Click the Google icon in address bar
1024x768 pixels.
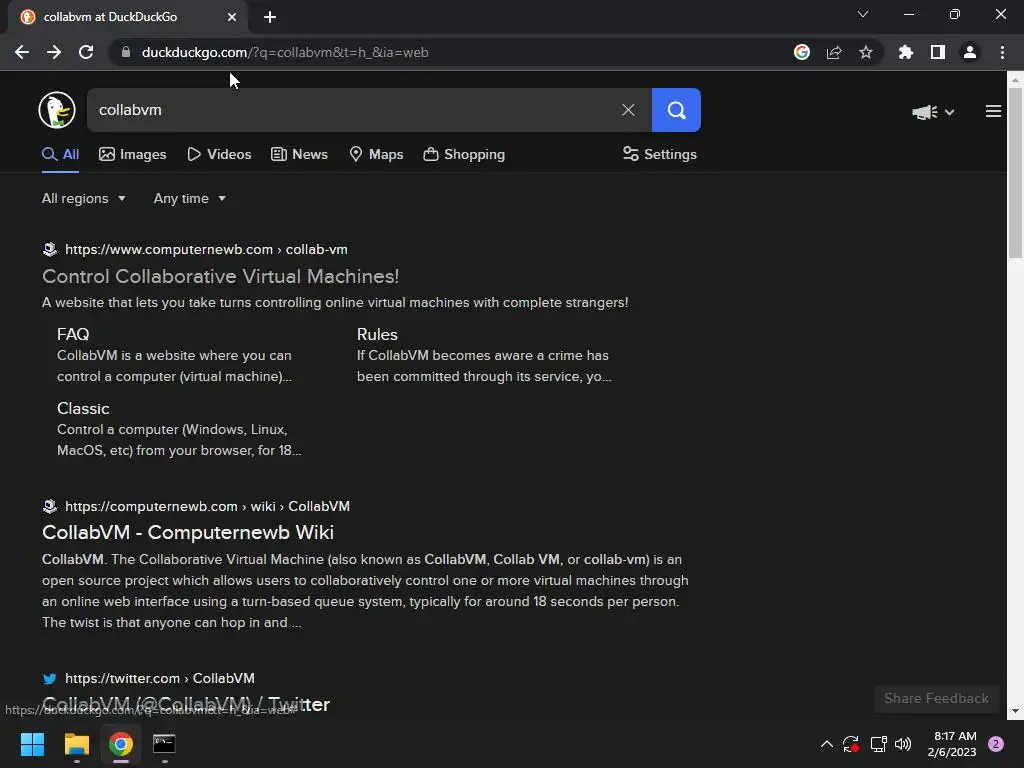(x=802, y=52)
